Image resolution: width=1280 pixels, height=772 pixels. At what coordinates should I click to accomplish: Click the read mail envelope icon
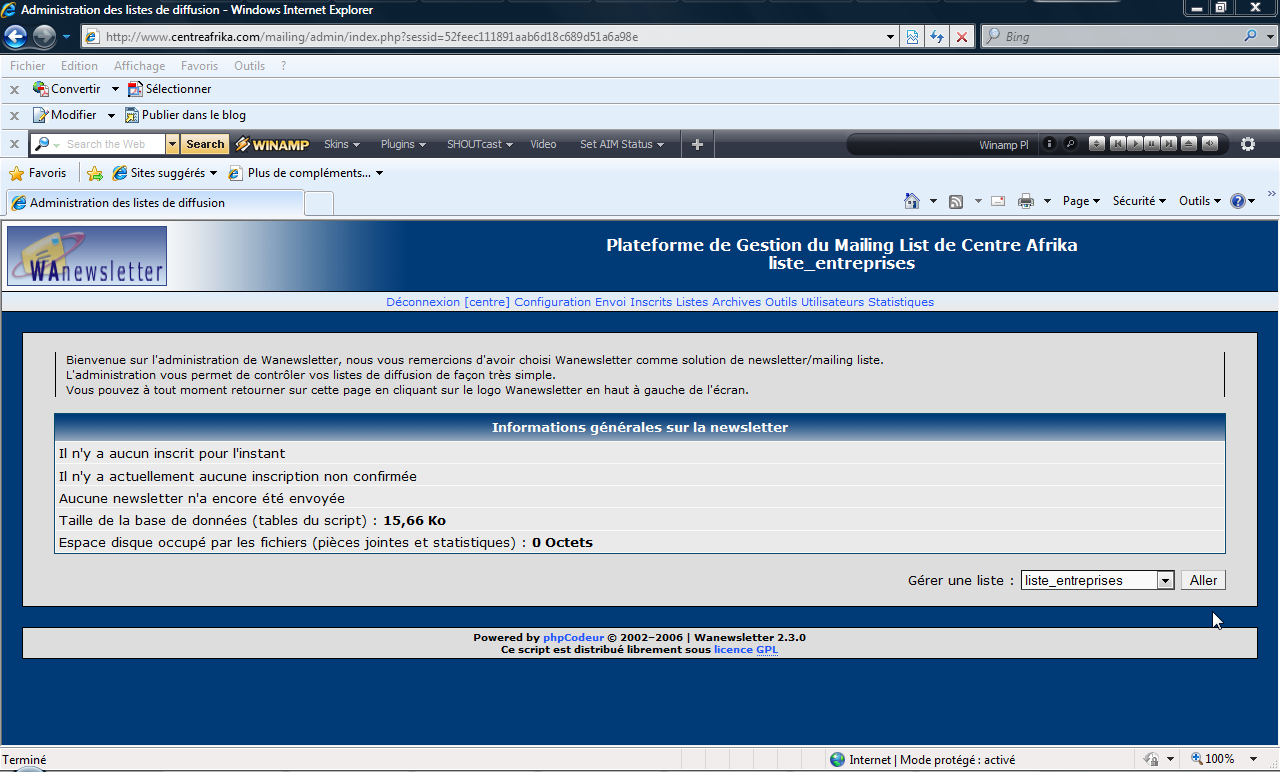point(997,201)
